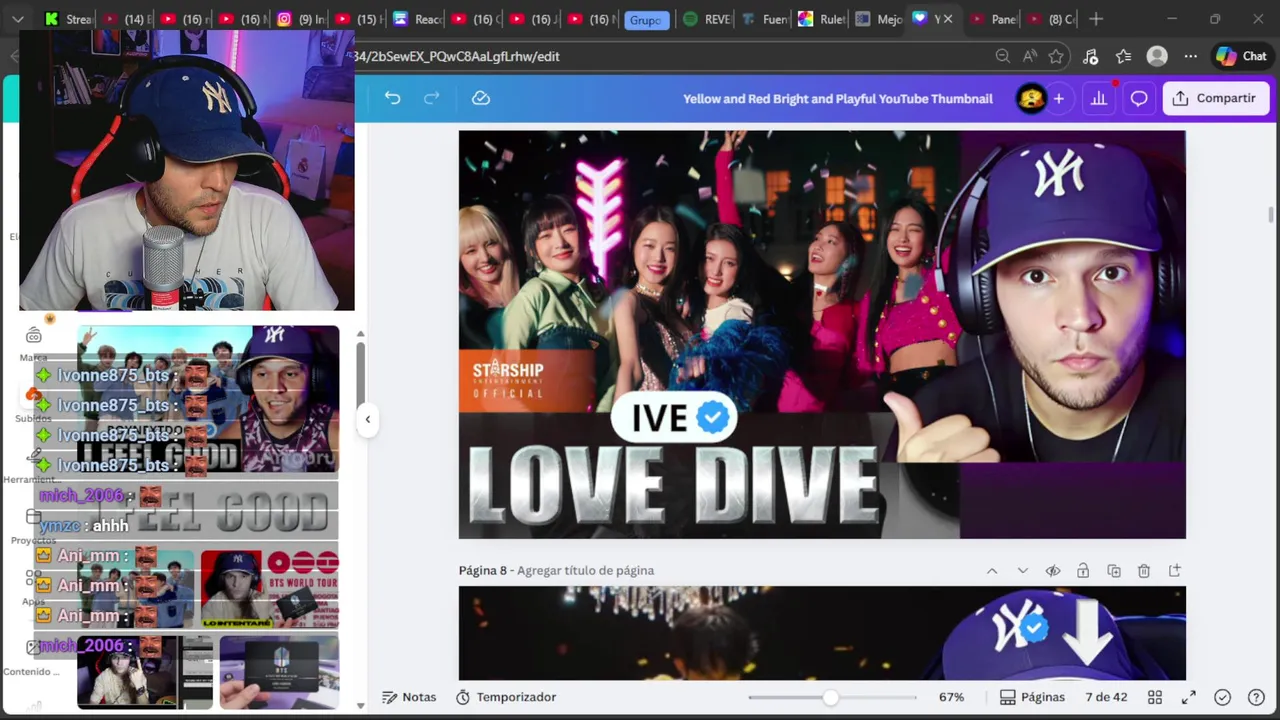Bookmark this page with the star icon
The image size is (1280, 720).
[x=1056, y=57]
